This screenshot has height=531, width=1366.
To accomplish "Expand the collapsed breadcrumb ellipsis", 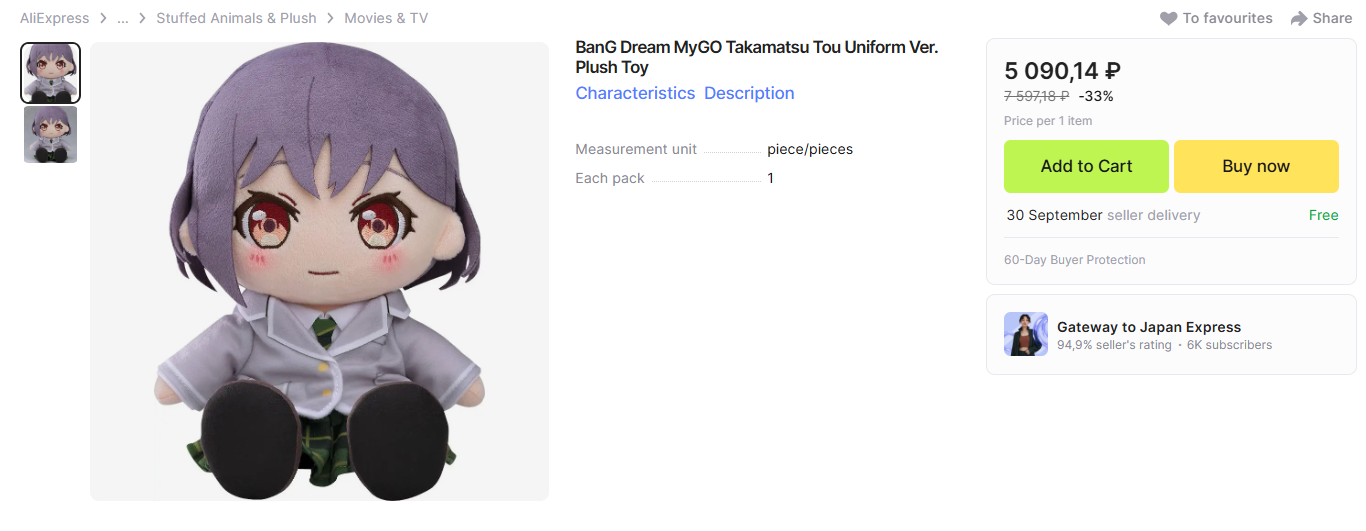I will (123, 18).
